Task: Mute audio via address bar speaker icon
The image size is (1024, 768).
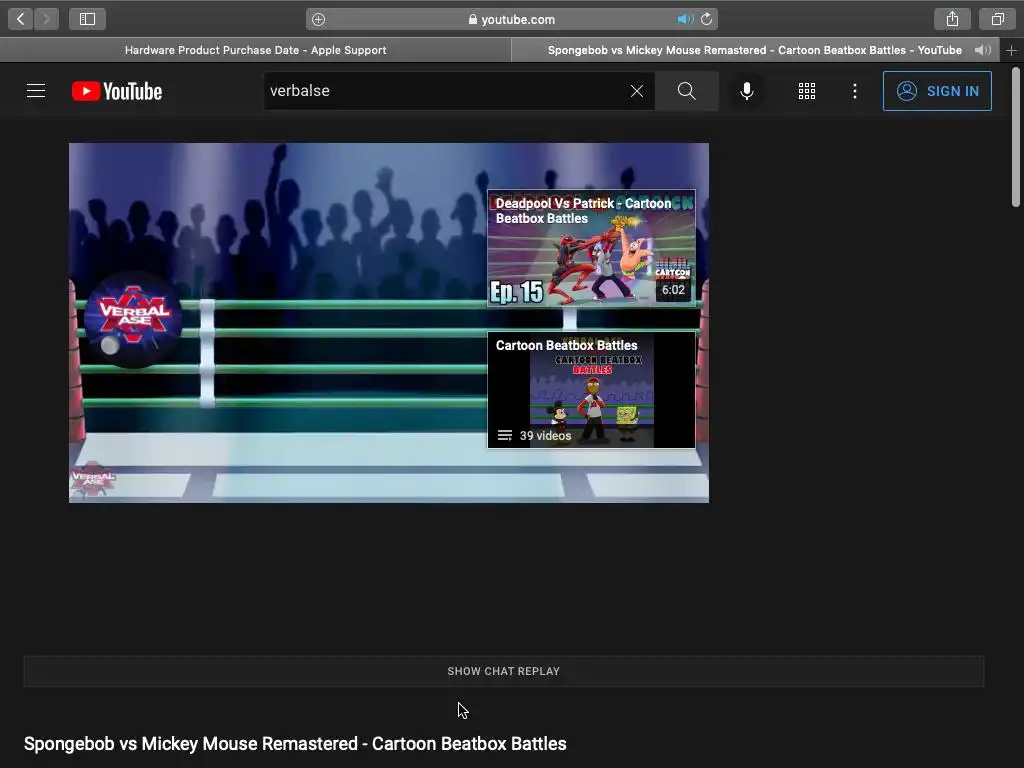Action: tap(684, 20)
